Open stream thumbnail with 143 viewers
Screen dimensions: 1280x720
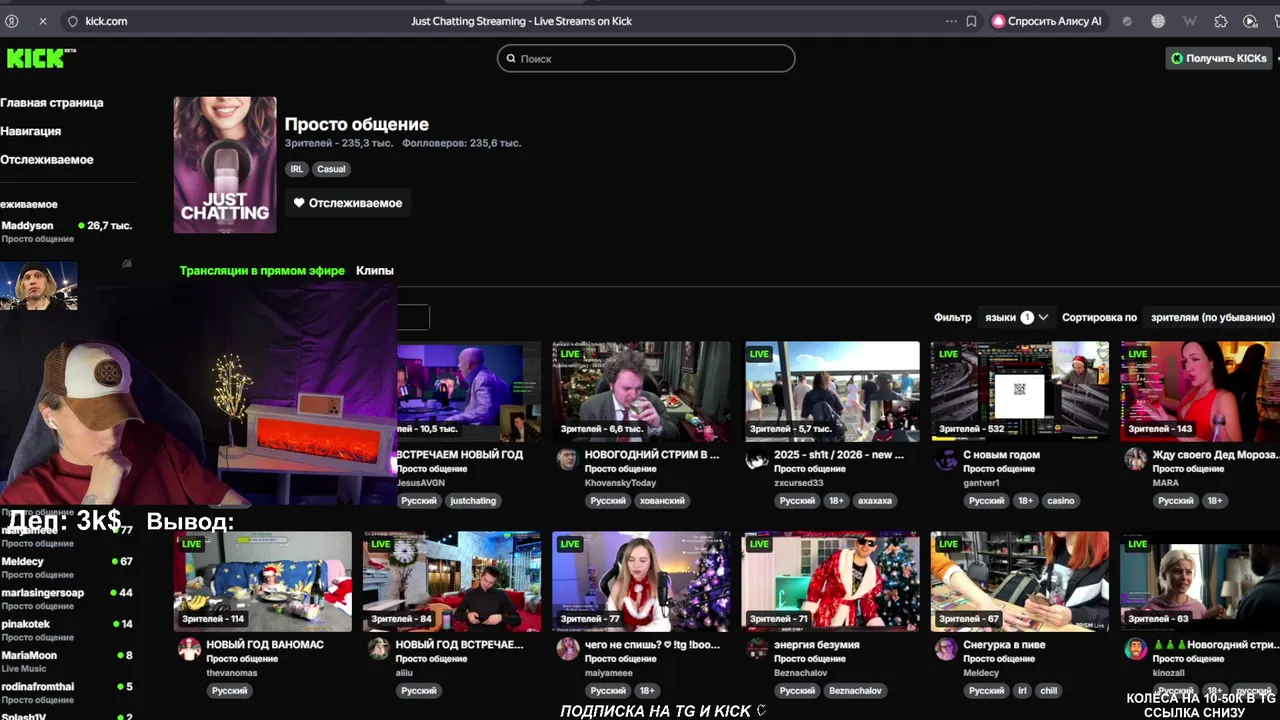point(1200,391)
